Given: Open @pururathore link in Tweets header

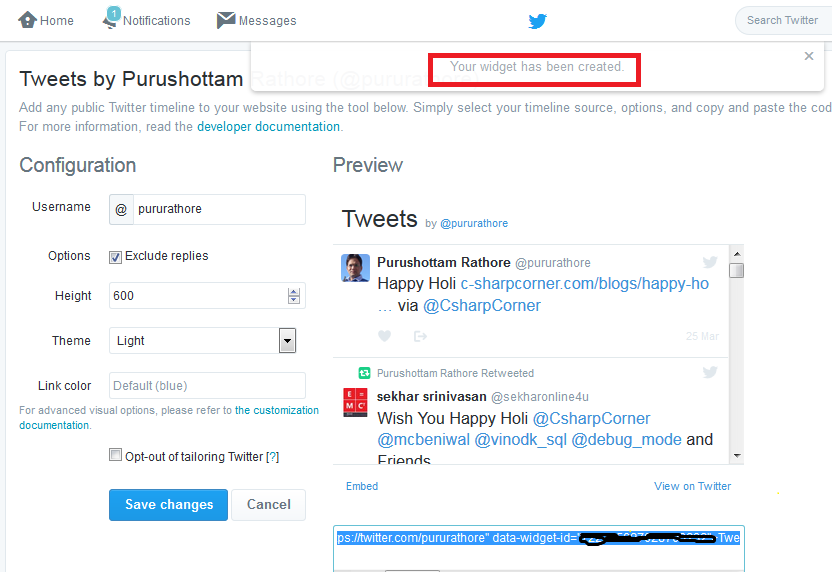Looking at the screenshot, I should click(x=474, y=223).
